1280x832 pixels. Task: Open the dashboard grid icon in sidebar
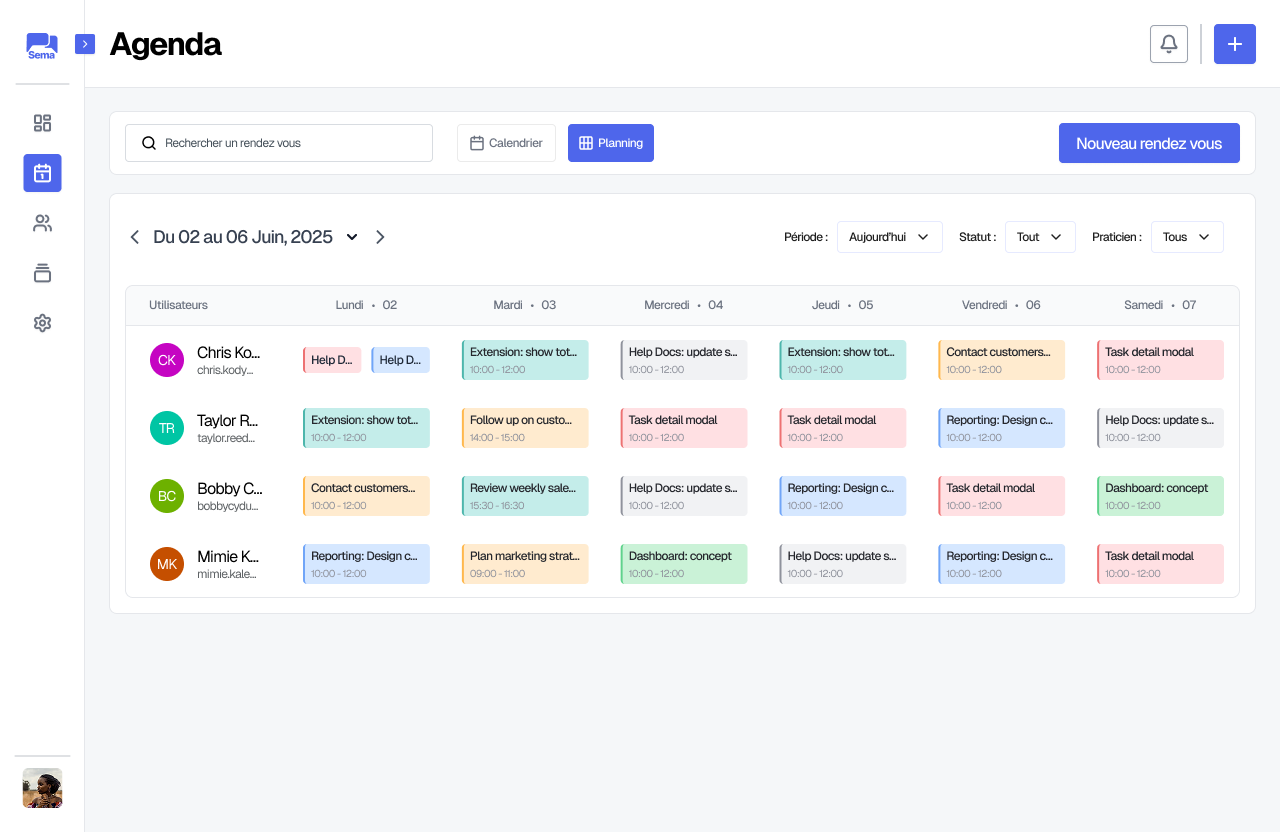coord(42,123)
